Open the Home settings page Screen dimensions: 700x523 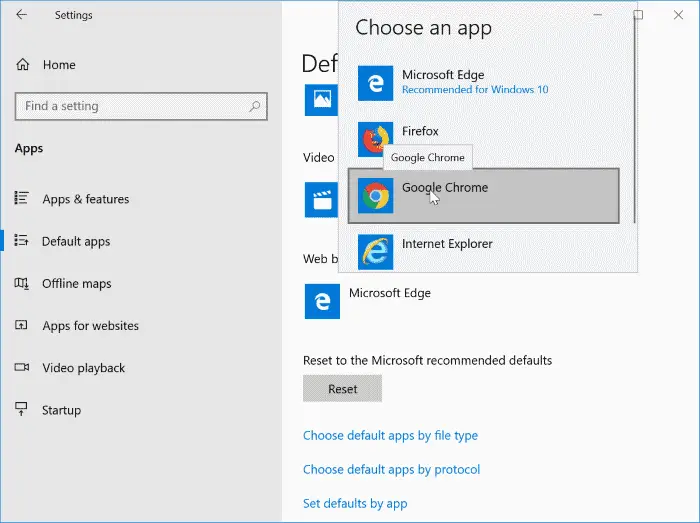59,65
